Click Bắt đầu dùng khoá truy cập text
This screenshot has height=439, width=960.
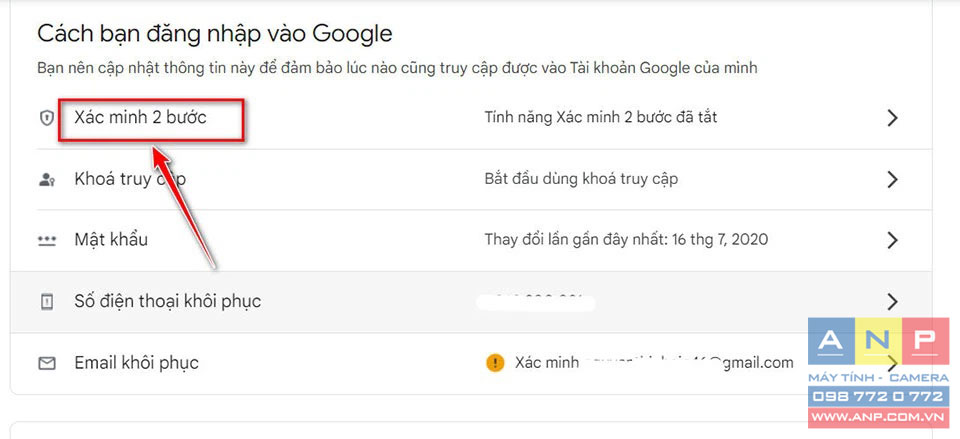click(x=581, y=179)
